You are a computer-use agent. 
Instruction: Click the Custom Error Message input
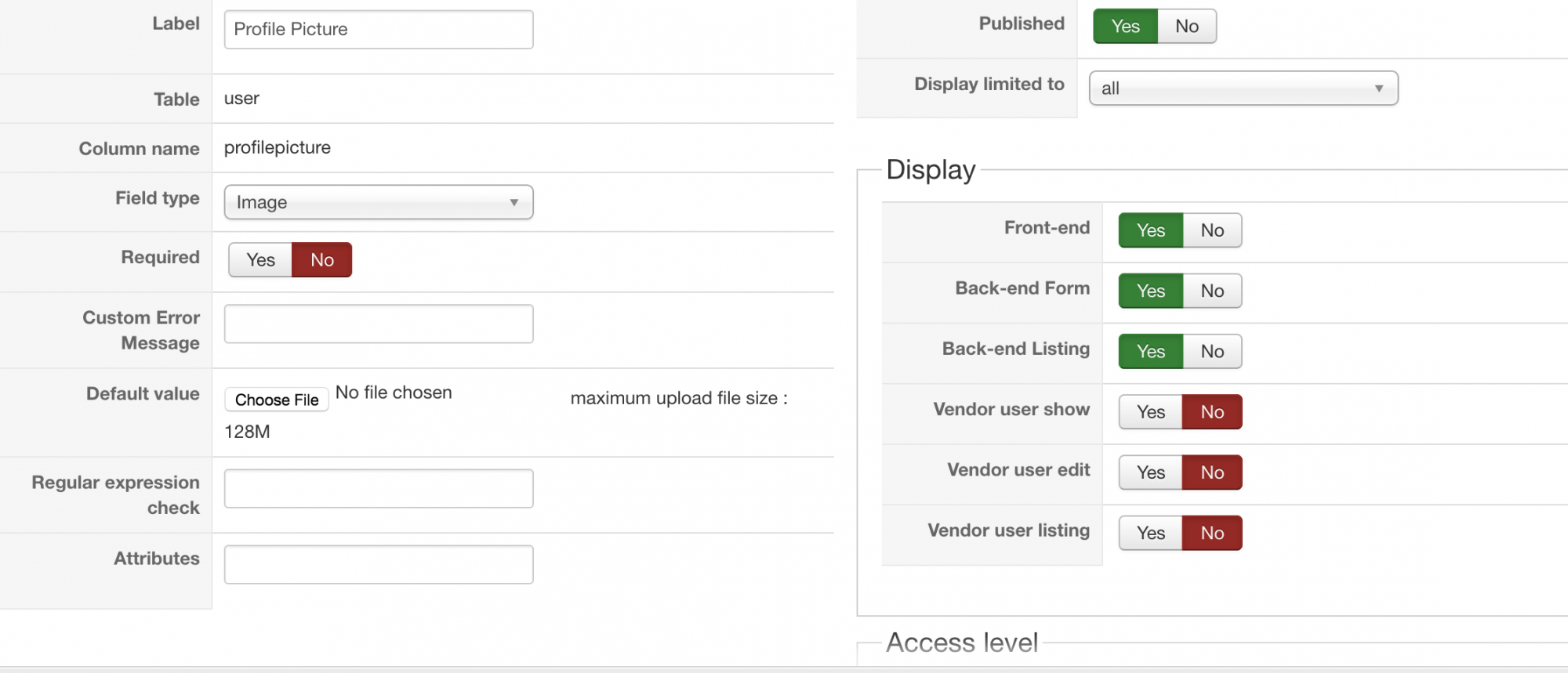pyautogui.click(x=378, y=324)
